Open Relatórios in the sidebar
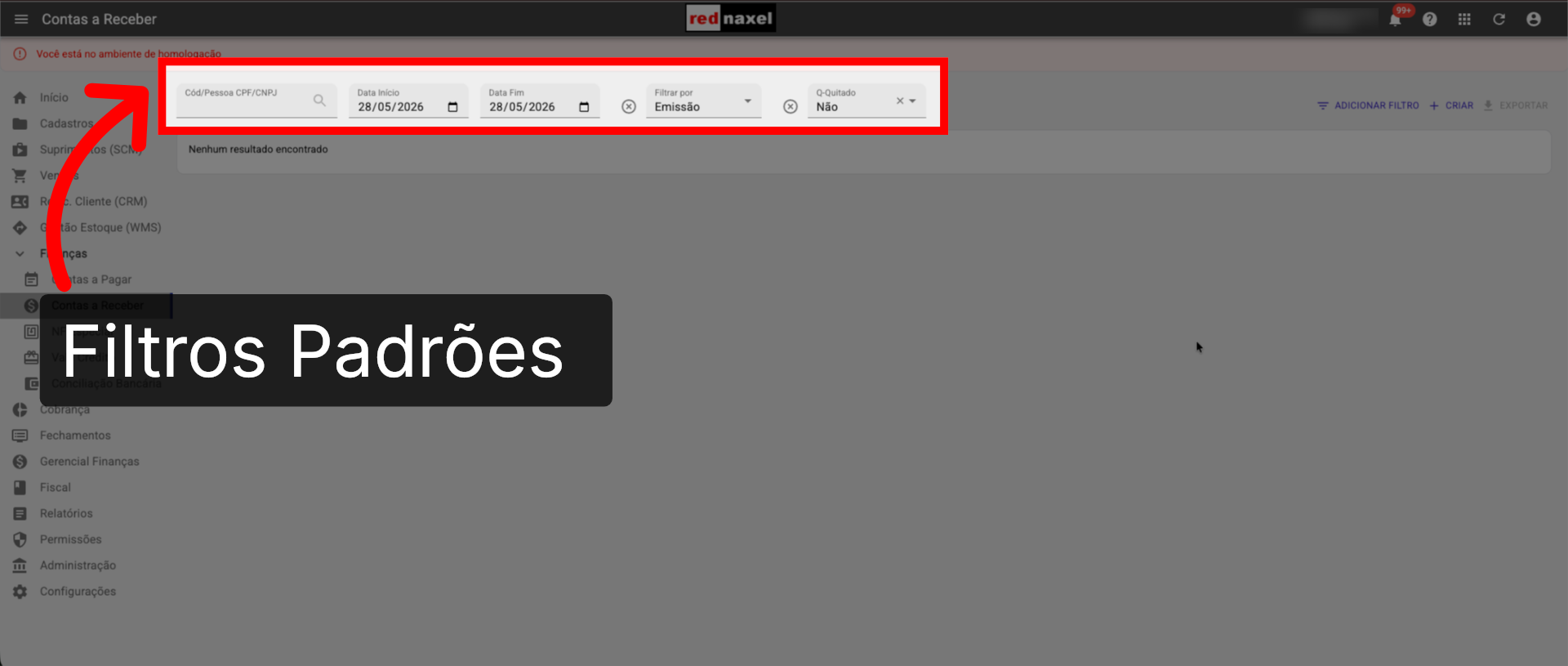 point(66,513)
